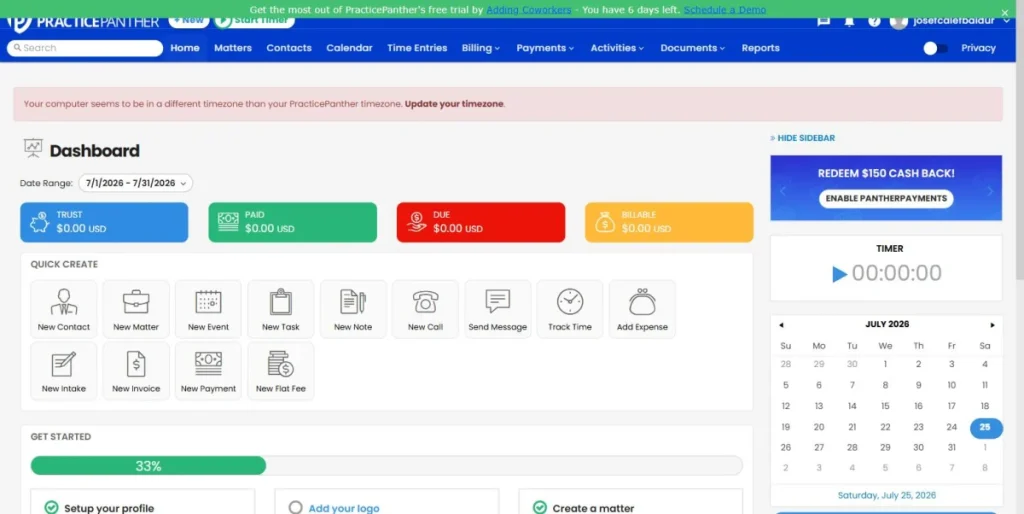This screenshot has height=514, width=1024.
Task: Expand the Activities menu
Action: tap(617, 48)
